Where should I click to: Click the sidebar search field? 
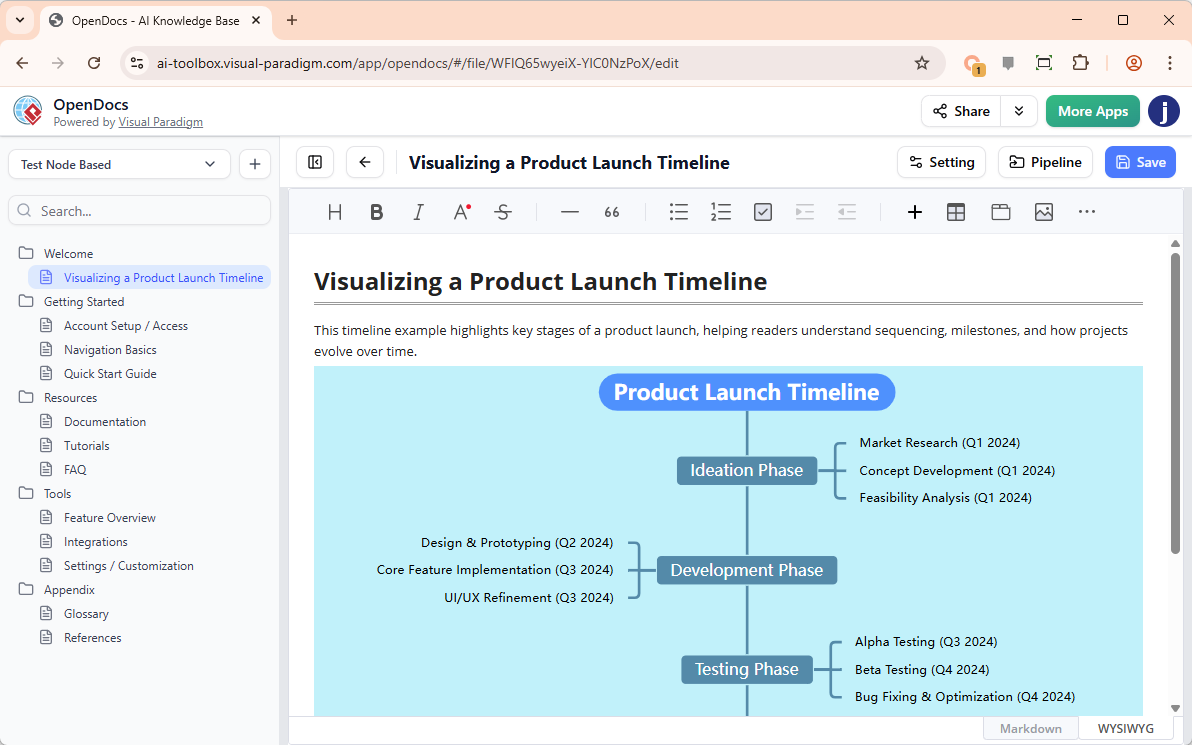[140, 211]
